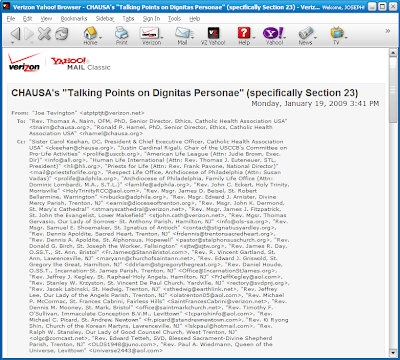Click Cc address mail@priestsforlife.org

(65, 172)
